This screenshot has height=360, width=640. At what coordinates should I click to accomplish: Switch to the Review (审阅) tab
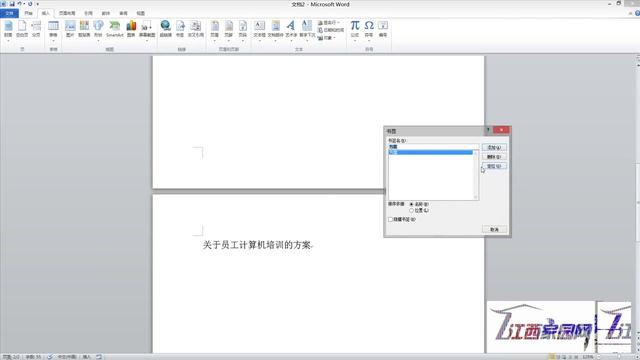(123, 13)
